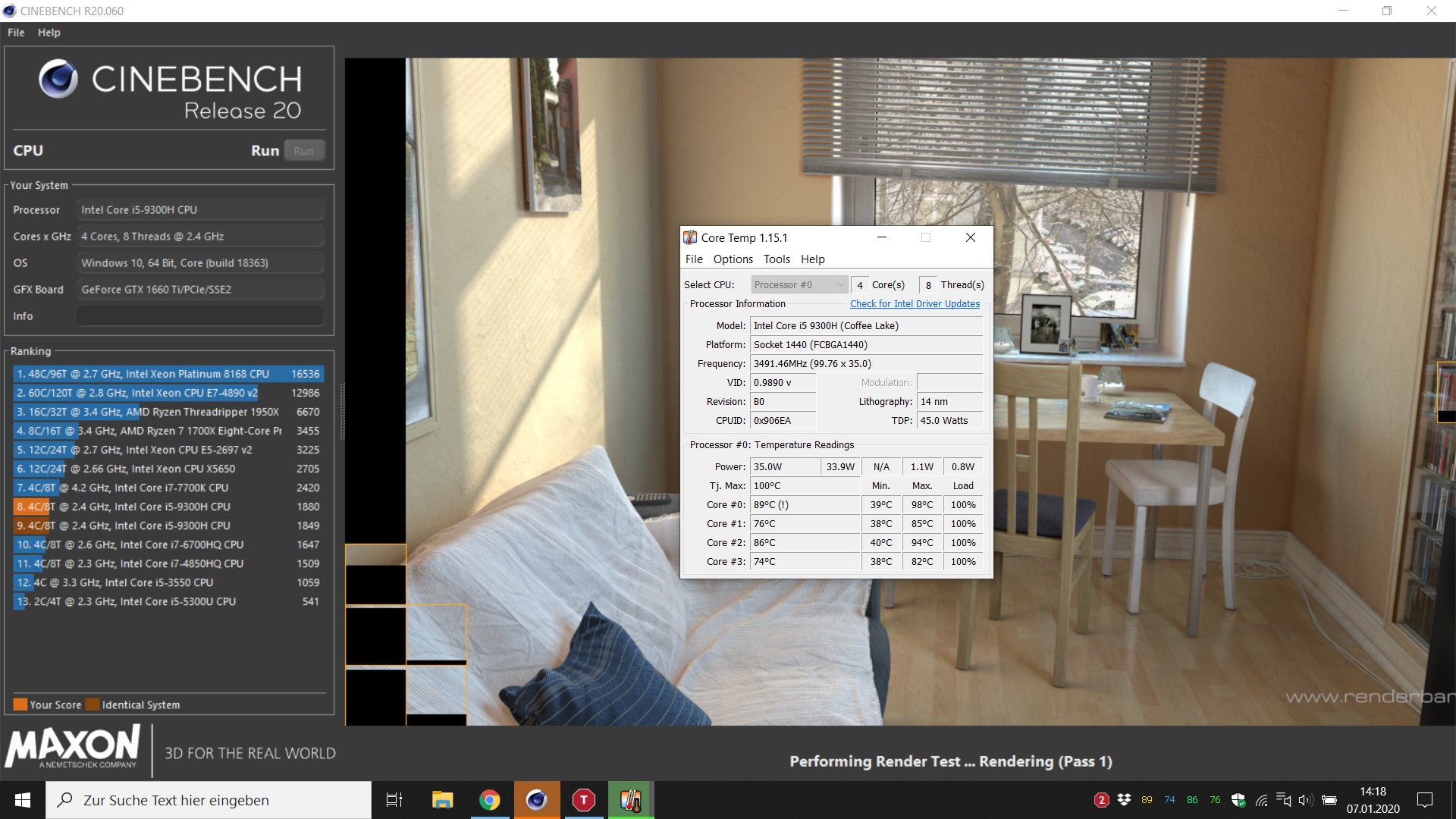Click the red T taskbar app icon
Image resolution: width=1456 pixels, height=819 pixels.
coord(584,800)
